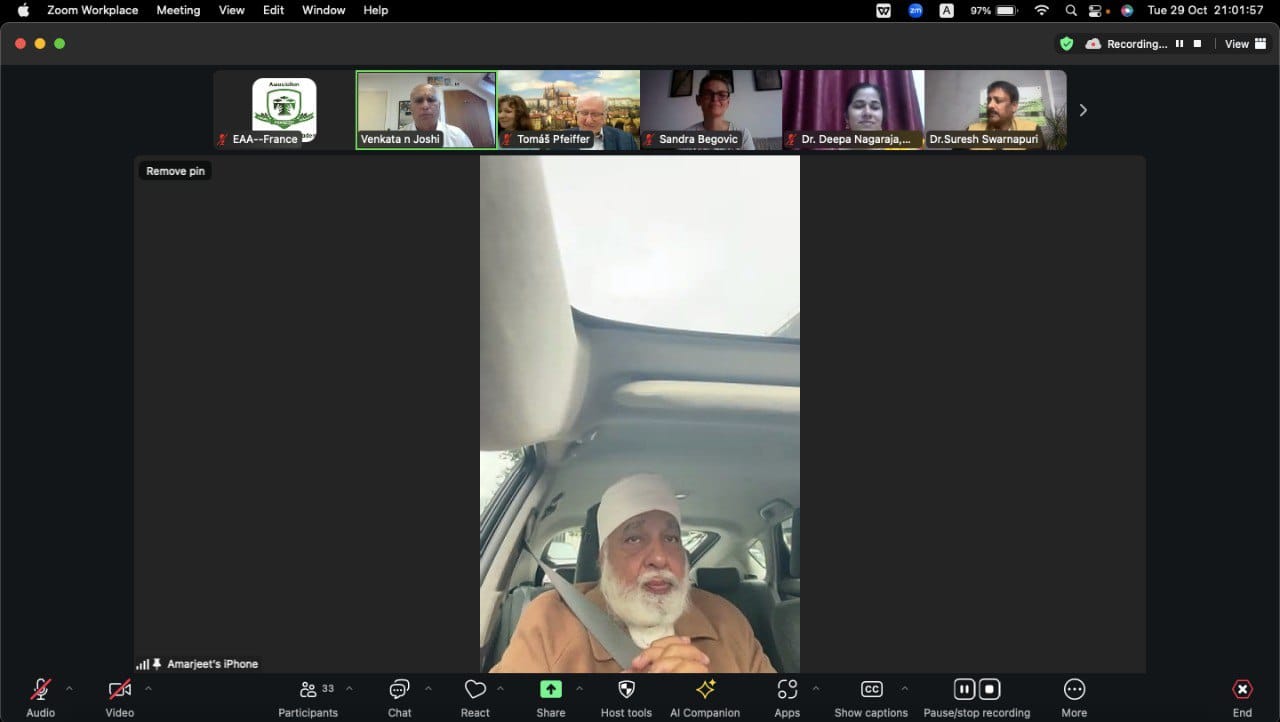Image resolution: width=1280 pixels, height=722 pixels.
Task: Open the Meeting menu in menu bar
Action: pyautogui.click(x=178, y=10)
